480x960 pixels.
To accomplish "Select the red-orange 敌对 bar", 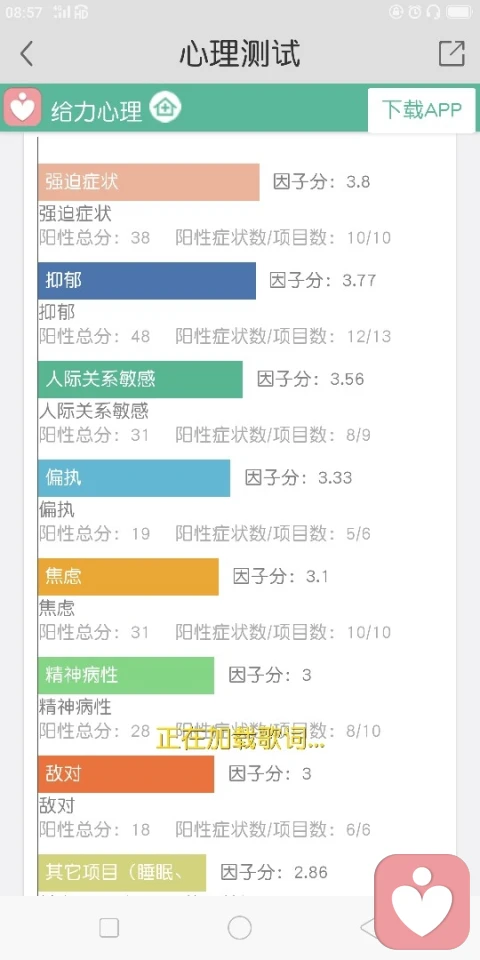I will (126, 774).
